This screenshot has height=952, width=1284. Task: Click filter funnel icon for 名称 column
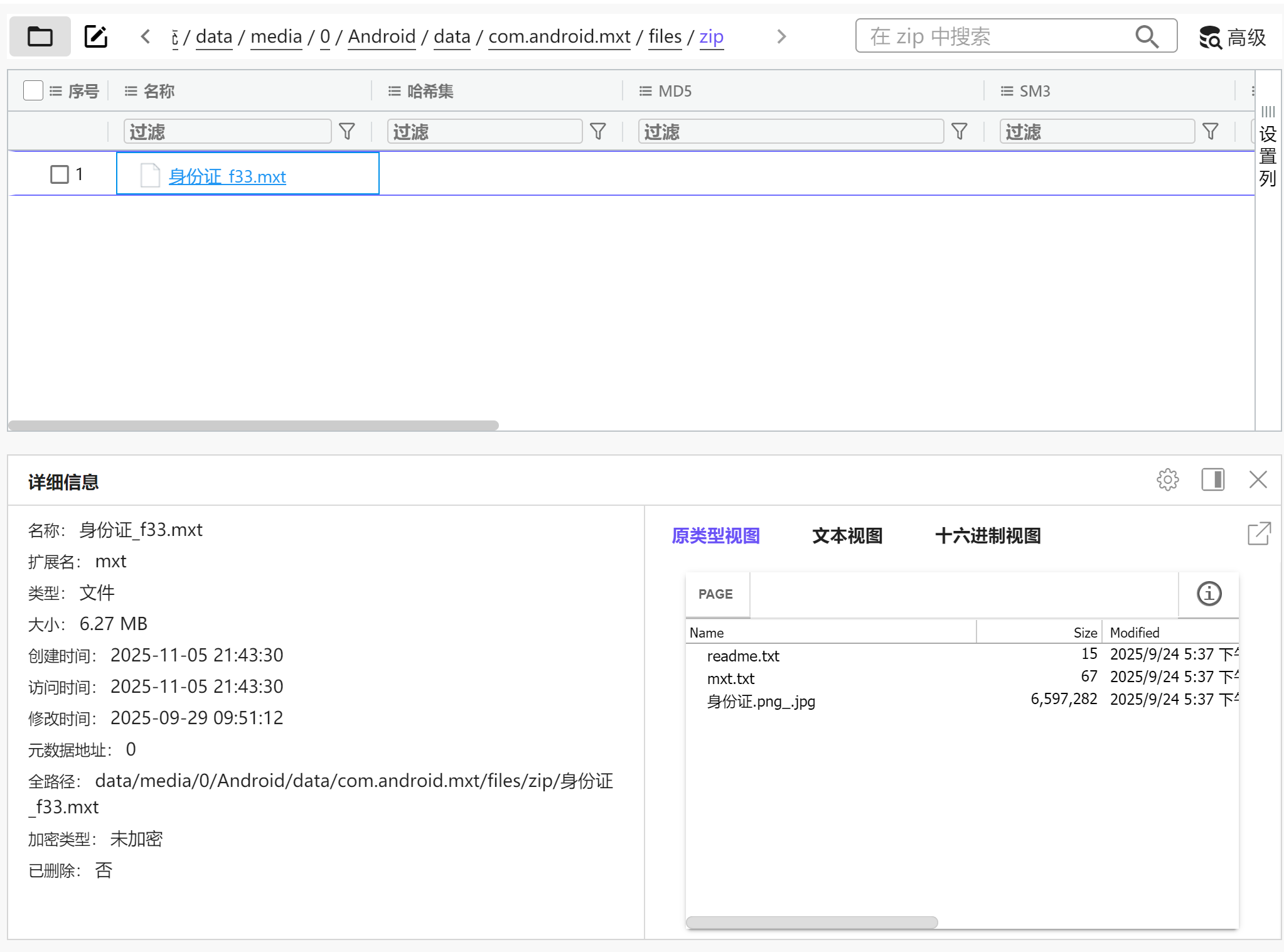347,132
